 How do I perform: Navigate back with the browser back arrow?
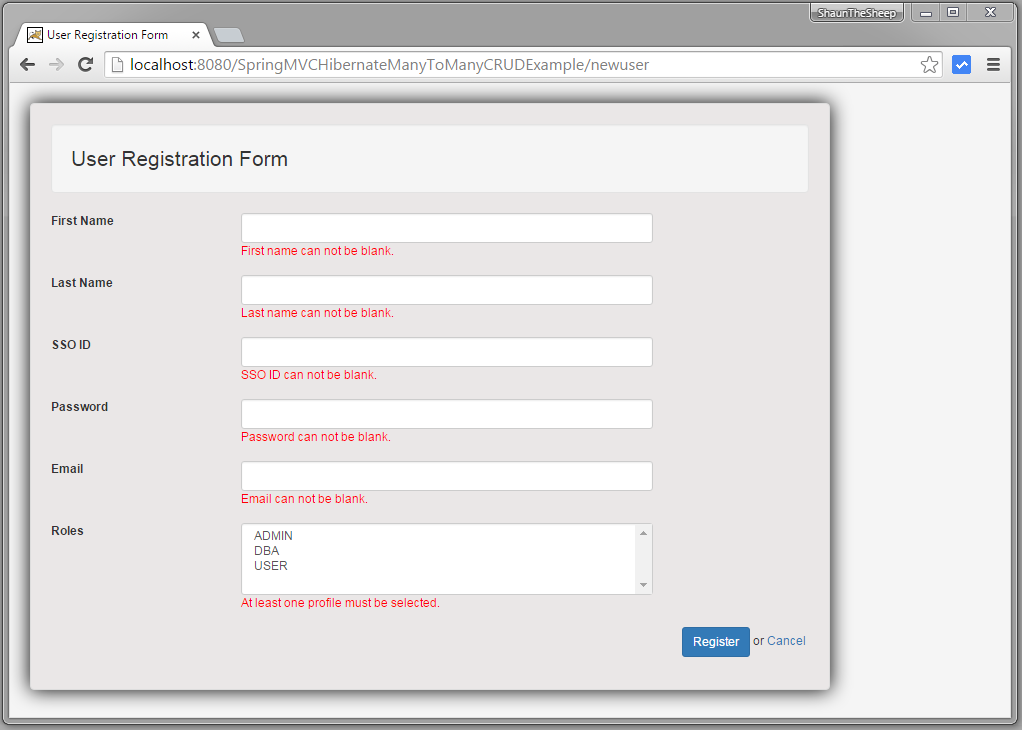point(27,64)
